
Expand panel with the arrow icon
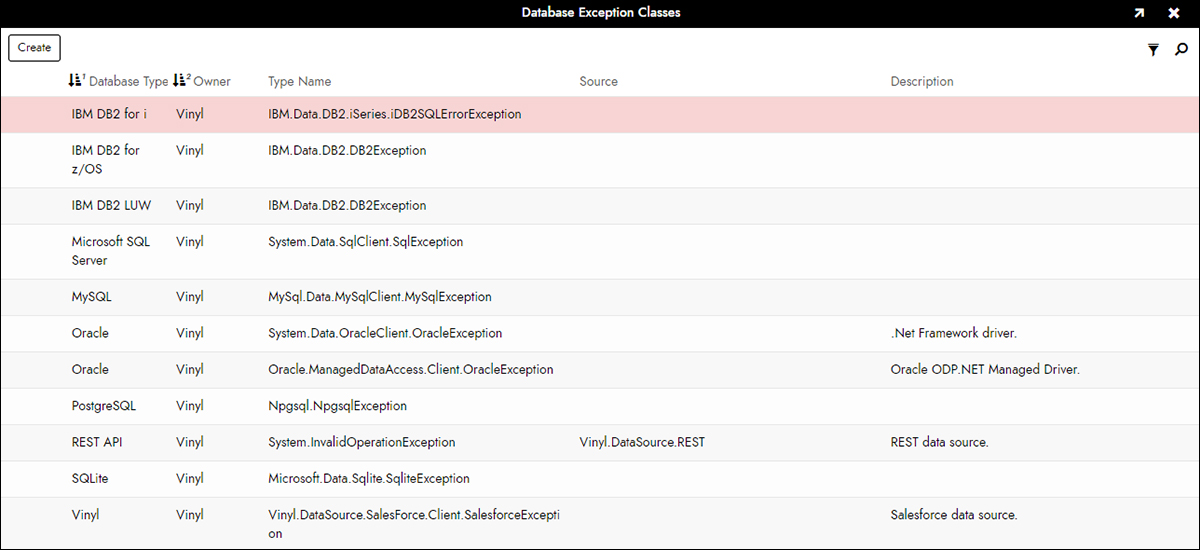1139,13
